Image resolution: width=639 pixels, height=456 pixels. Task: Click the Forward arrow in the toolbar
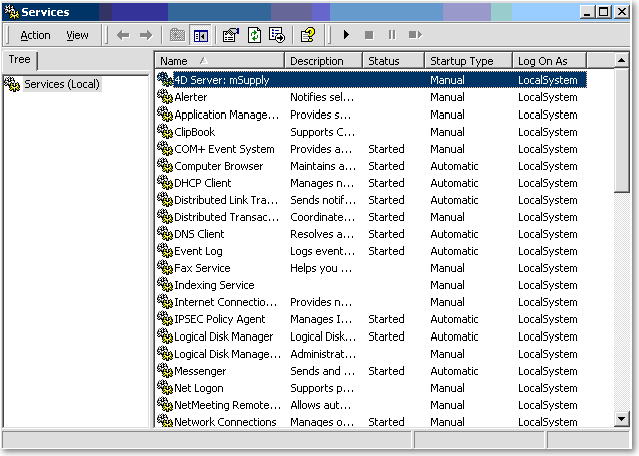tap(146, 35)
